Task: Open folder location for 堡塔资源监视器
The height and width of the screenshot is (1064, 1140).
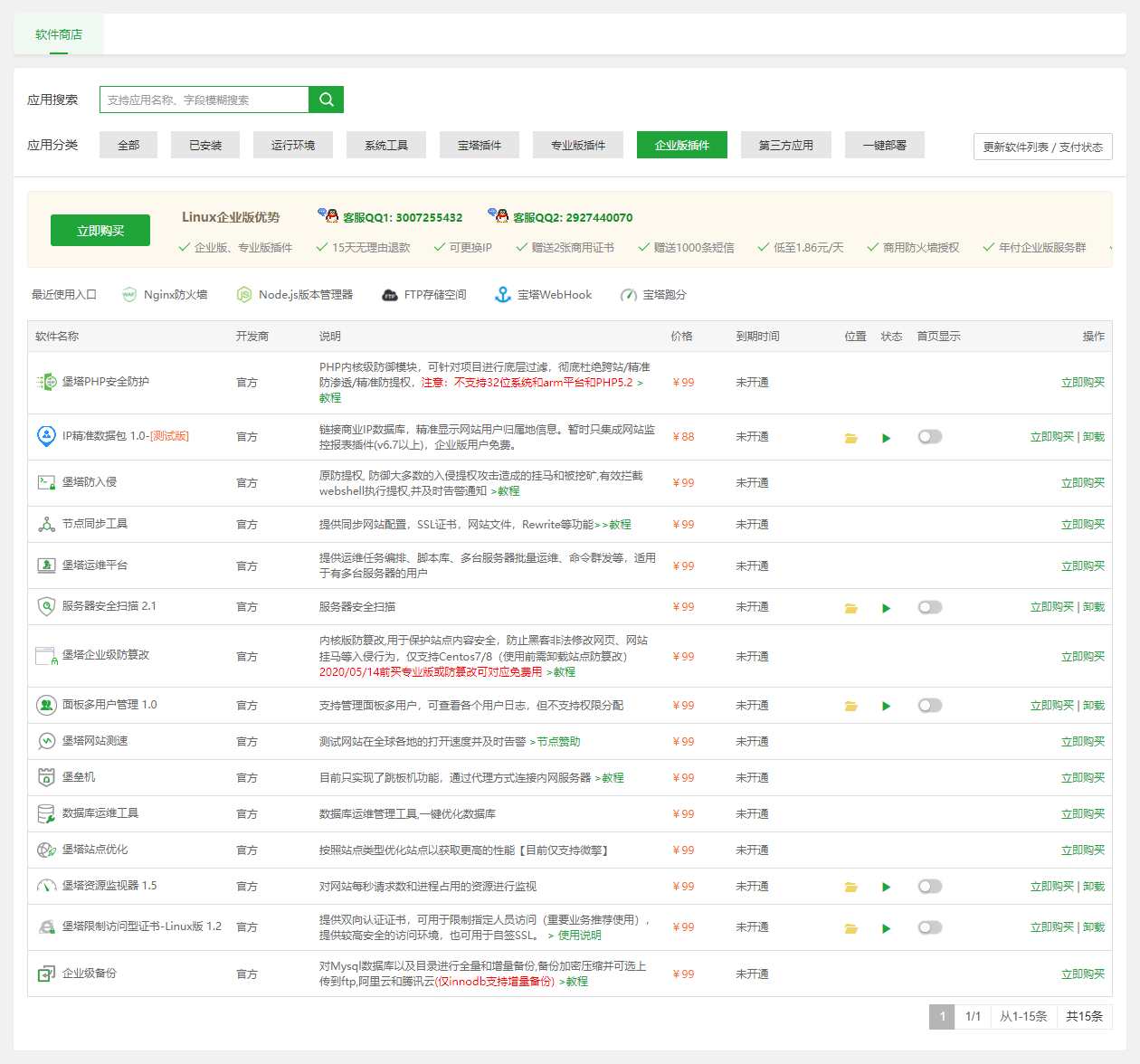Action: (850, 888)
